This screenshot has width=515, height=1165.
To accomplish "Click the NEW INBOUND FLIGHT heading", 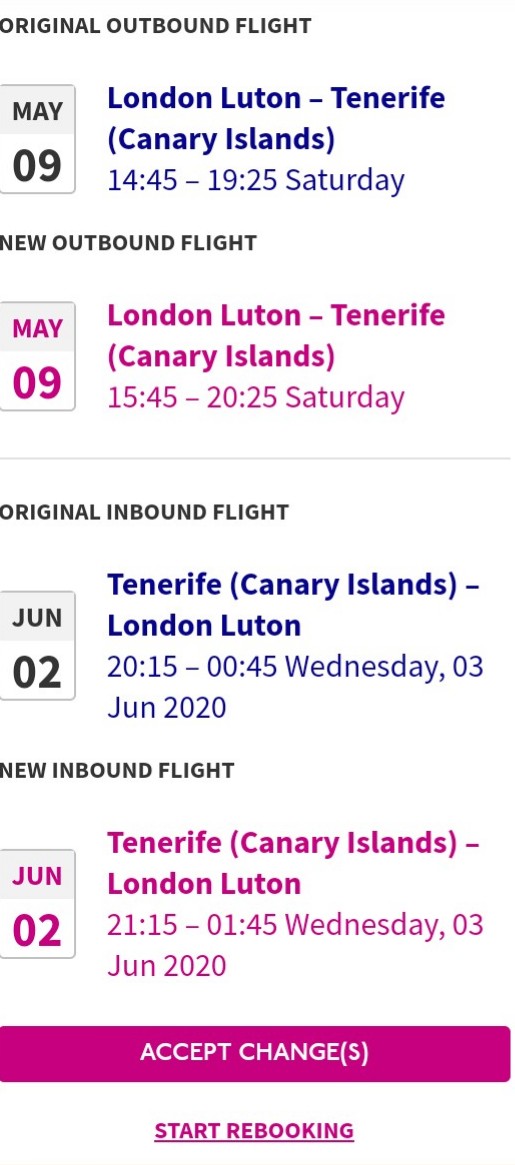I will coord(117,770).
